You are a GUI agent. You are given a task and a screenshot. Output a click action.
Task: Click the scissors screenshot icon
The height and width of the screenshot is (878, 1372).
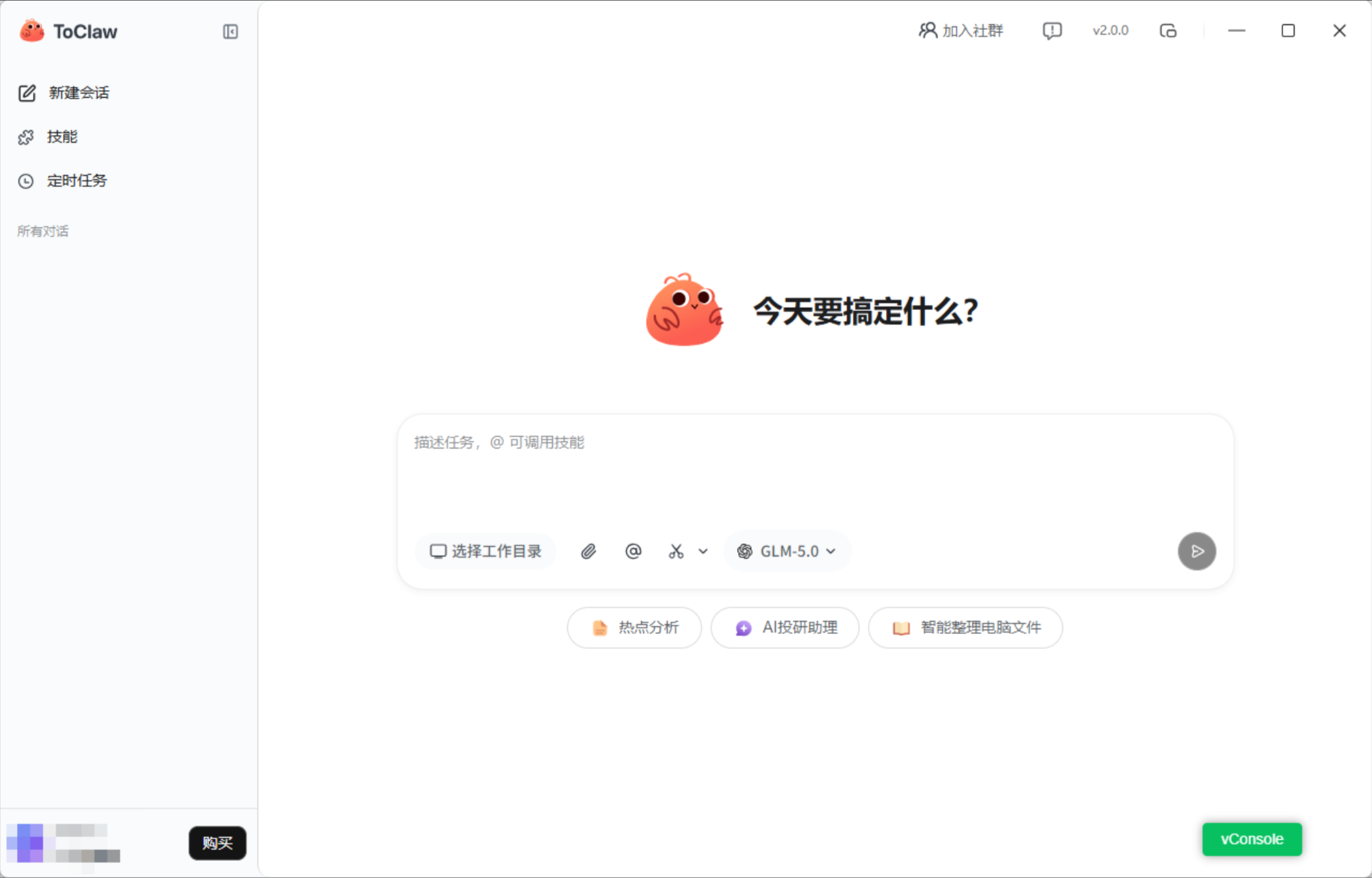[x=676, y=551]
